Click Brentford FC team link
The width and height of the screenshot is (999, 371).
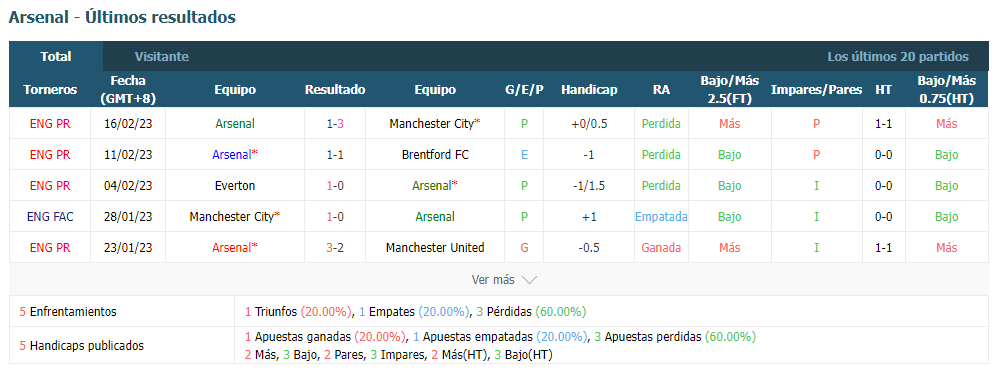point(435,155)
